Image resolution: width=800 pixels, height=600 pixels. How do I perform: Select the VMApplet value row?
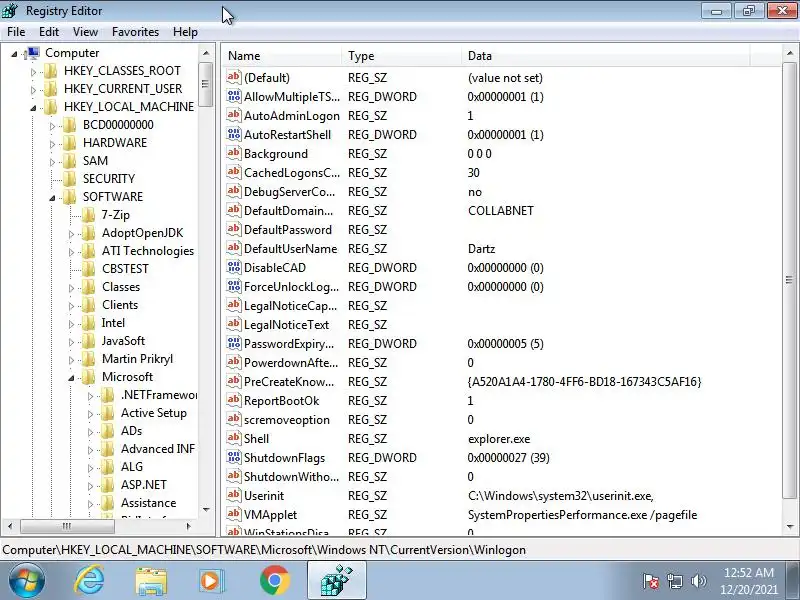pos(502,514)
